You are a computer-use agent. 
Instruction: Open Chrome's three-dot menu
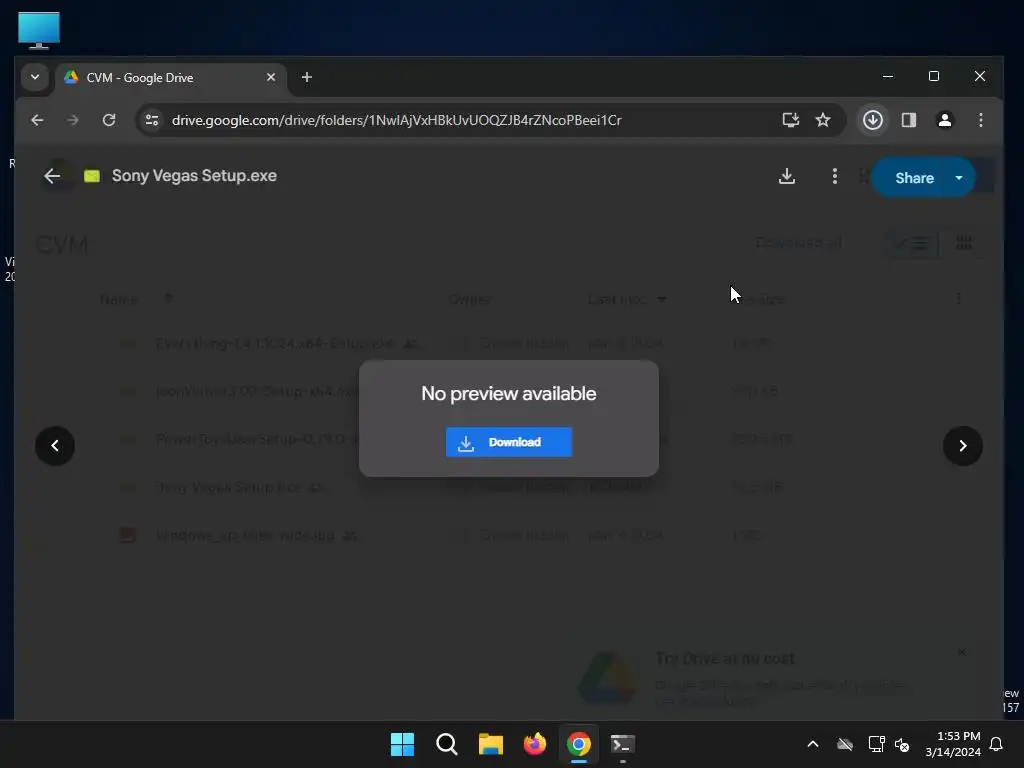point(980,120)
